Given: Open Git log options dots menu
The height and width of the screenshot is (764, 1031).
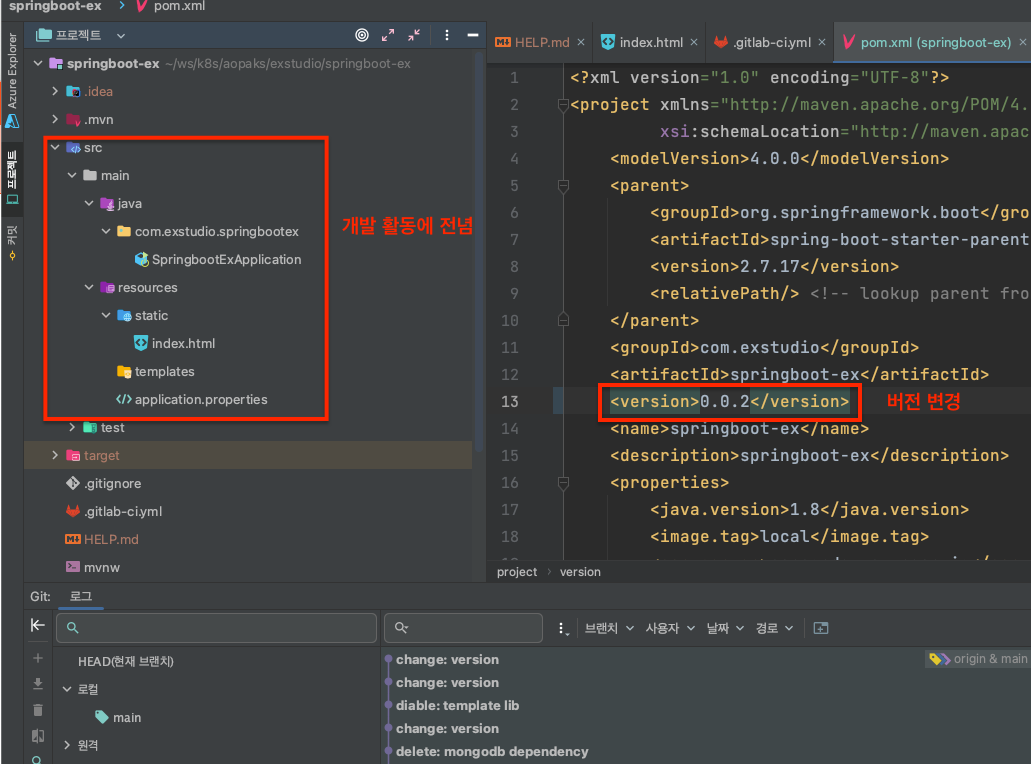Looking at the screenshot, I should point(562,629).
